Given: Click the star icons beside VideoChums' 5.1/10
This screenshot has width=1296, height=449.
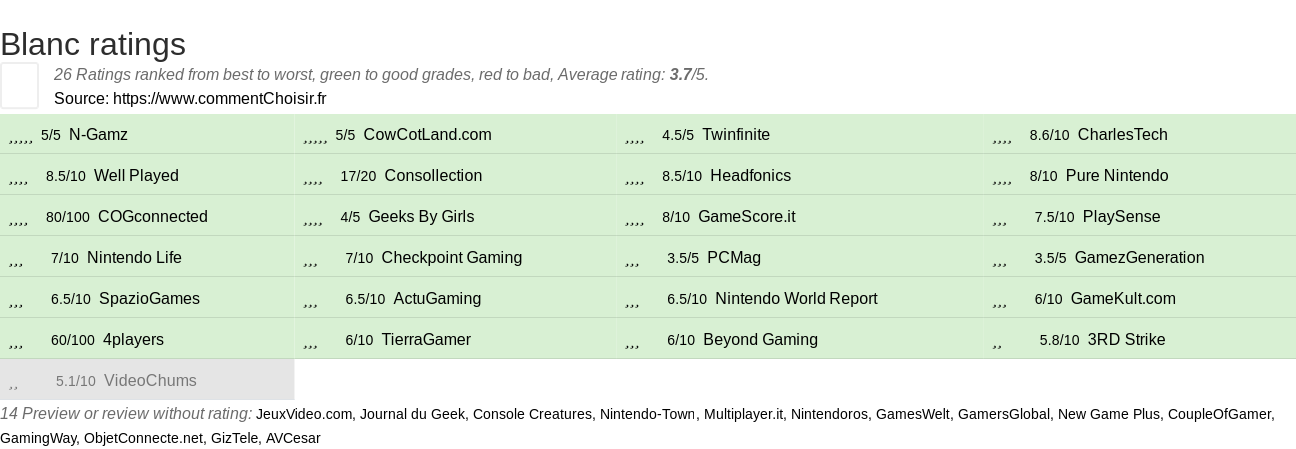Looking at the screenshot, I should (x=14, y=383).
